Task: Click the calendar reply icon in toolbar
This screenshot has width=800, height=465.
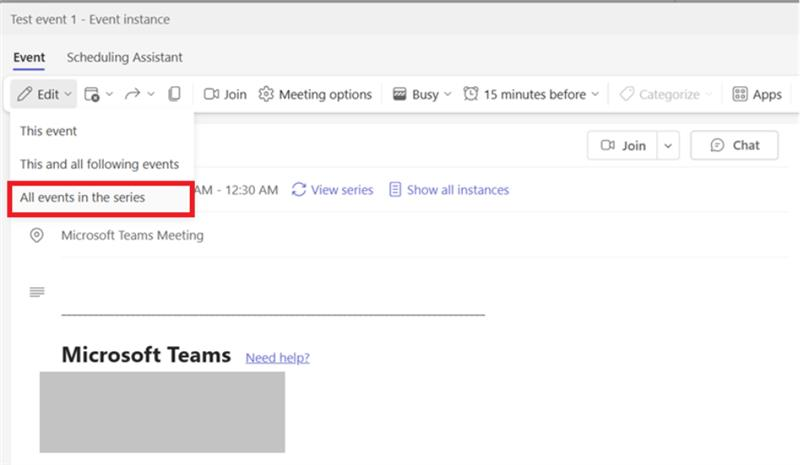Action: click(x=92, y=94)
